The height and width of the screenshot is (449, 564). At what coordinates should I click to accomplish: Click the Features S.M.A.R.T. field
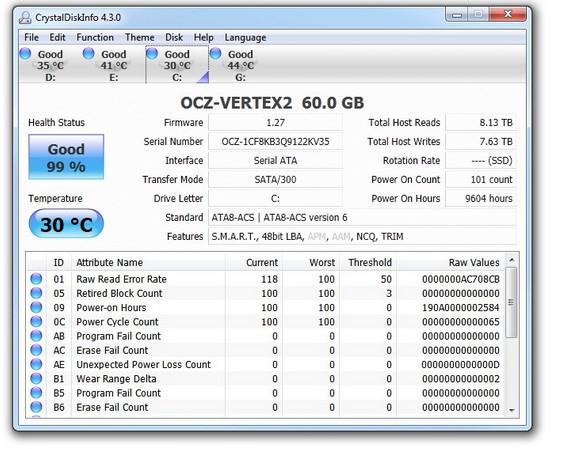(x=363, y=237)
